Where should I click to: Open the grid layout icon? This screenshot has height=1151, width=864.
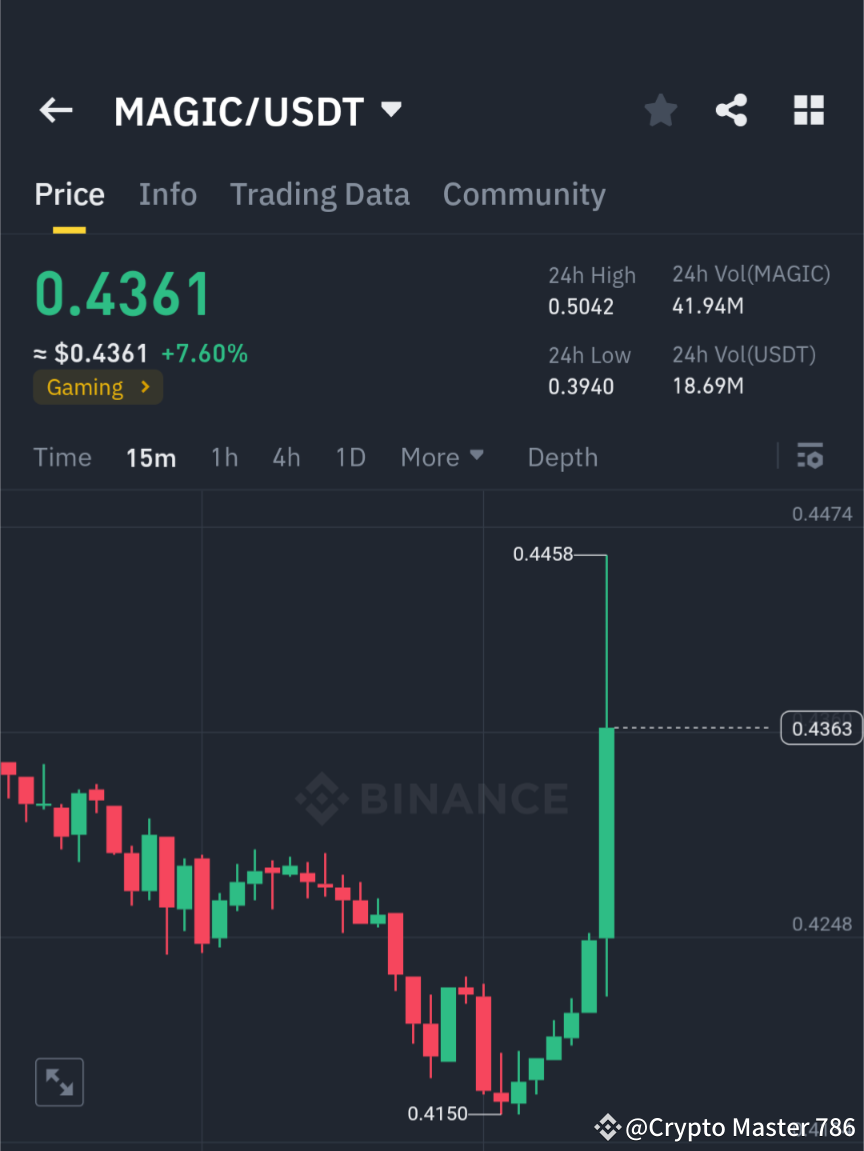coord(808,110)
